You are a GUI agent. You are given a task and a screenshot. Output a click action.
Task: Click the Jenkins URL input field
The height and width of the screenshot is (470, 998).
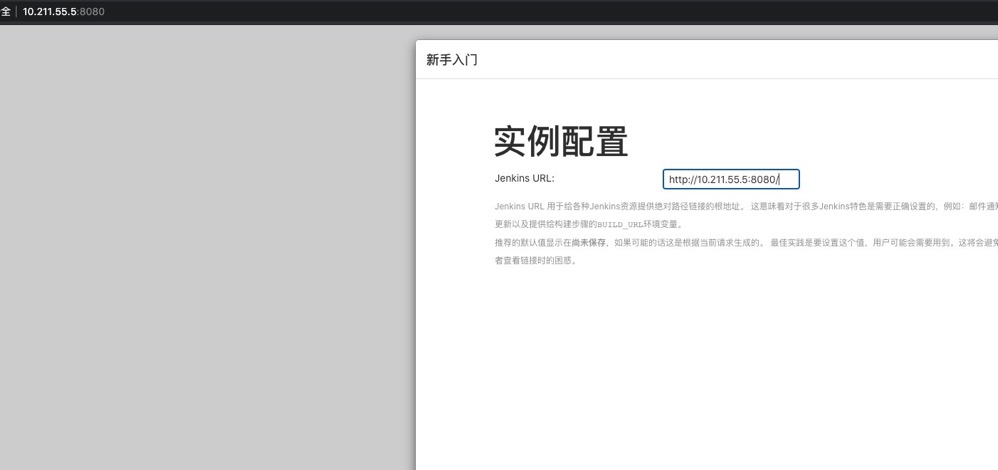coord(730,180)
